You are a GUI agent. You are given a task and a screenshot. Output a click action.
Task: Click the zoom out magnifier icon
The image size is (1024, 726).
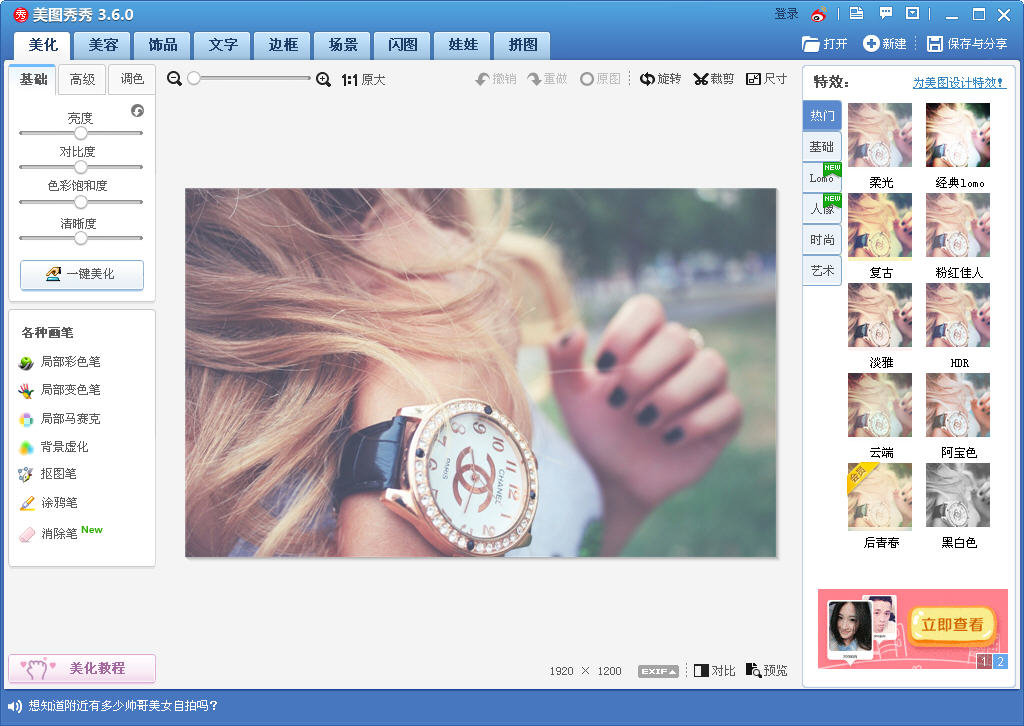point(175,79)
